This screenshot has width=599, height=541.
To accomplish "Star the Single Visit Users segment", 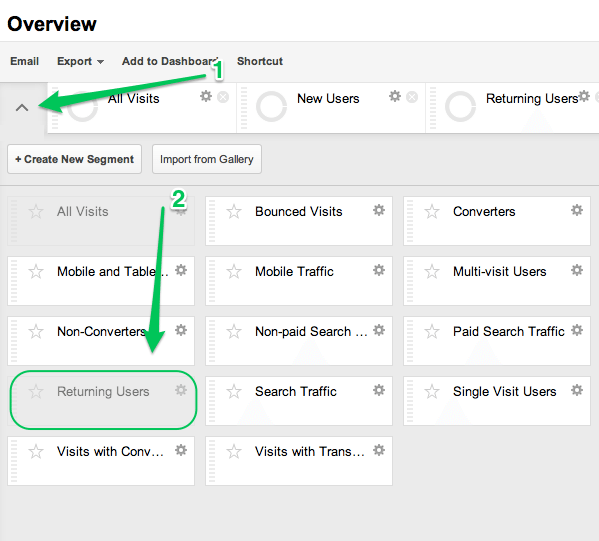I will [x=432, y=391].
